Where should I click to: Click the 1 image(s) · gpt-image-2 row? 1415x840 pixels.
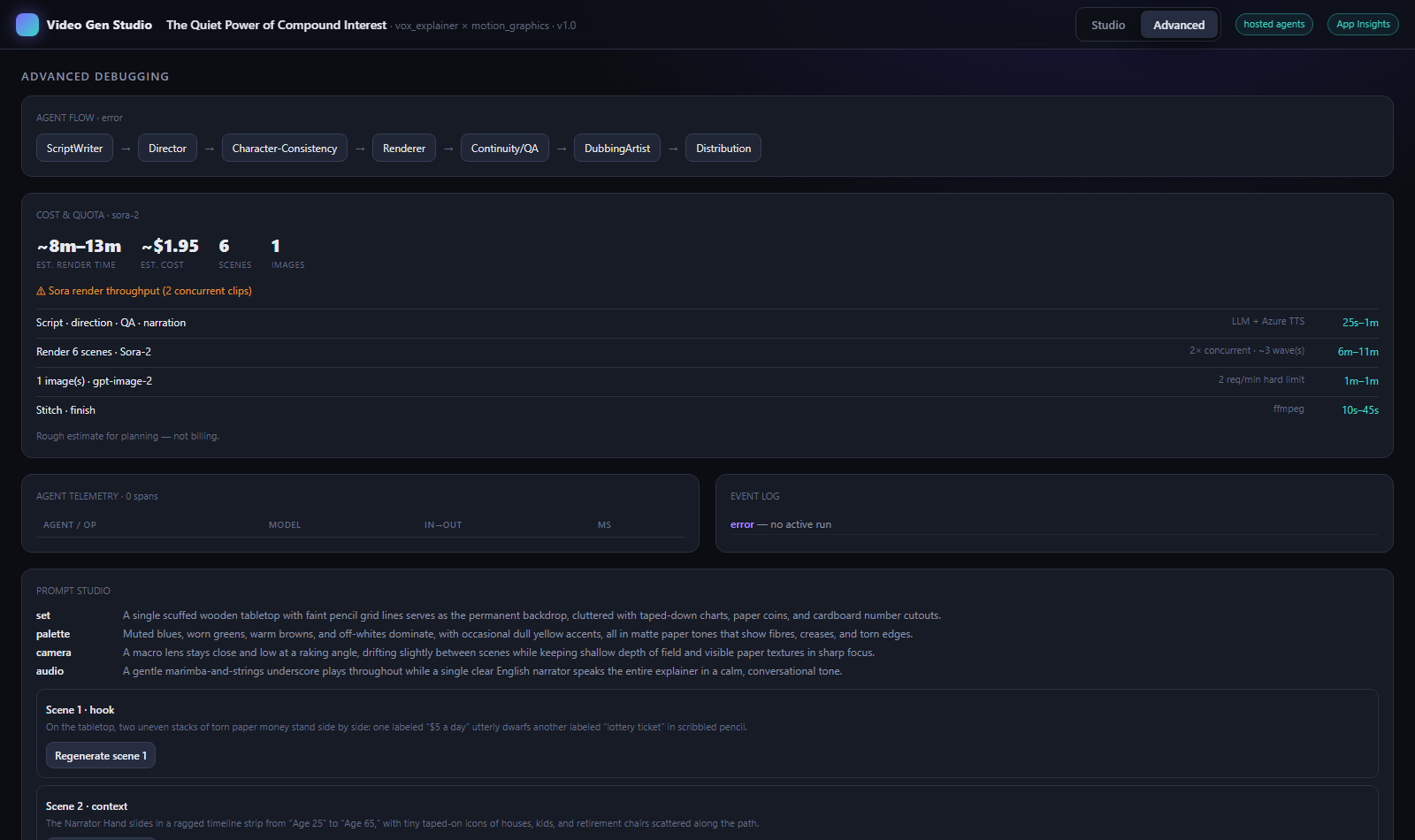pyautogui.click(x=707, y=381)
